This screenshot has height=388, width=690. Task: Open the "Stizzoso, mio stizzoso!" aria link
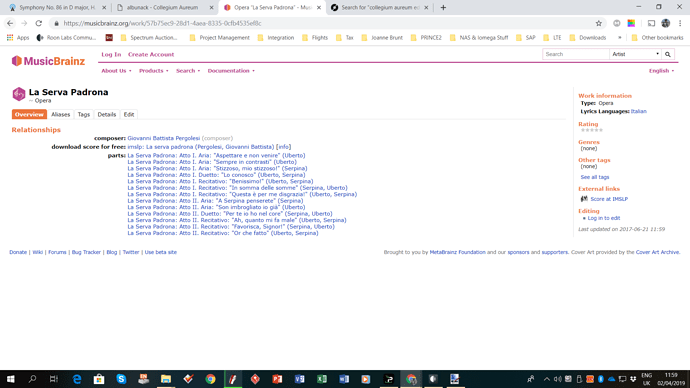tap(217, 168)
